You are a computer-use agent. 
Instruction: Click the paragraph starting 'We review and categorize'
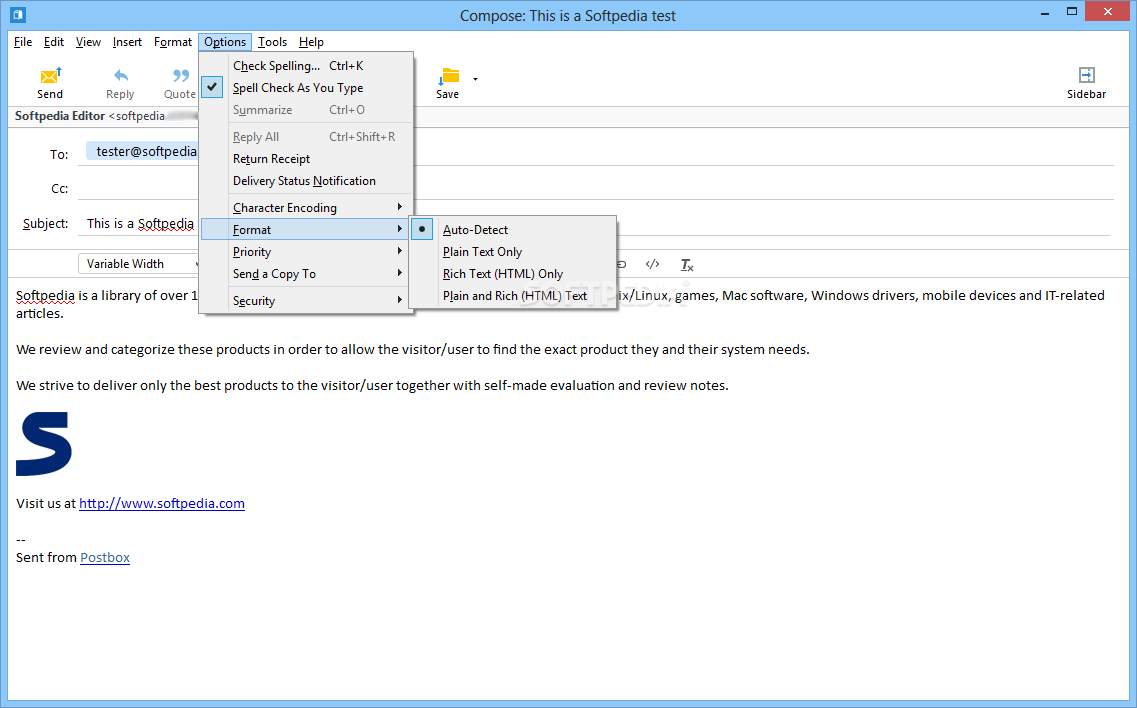click(x=413, y=350)
